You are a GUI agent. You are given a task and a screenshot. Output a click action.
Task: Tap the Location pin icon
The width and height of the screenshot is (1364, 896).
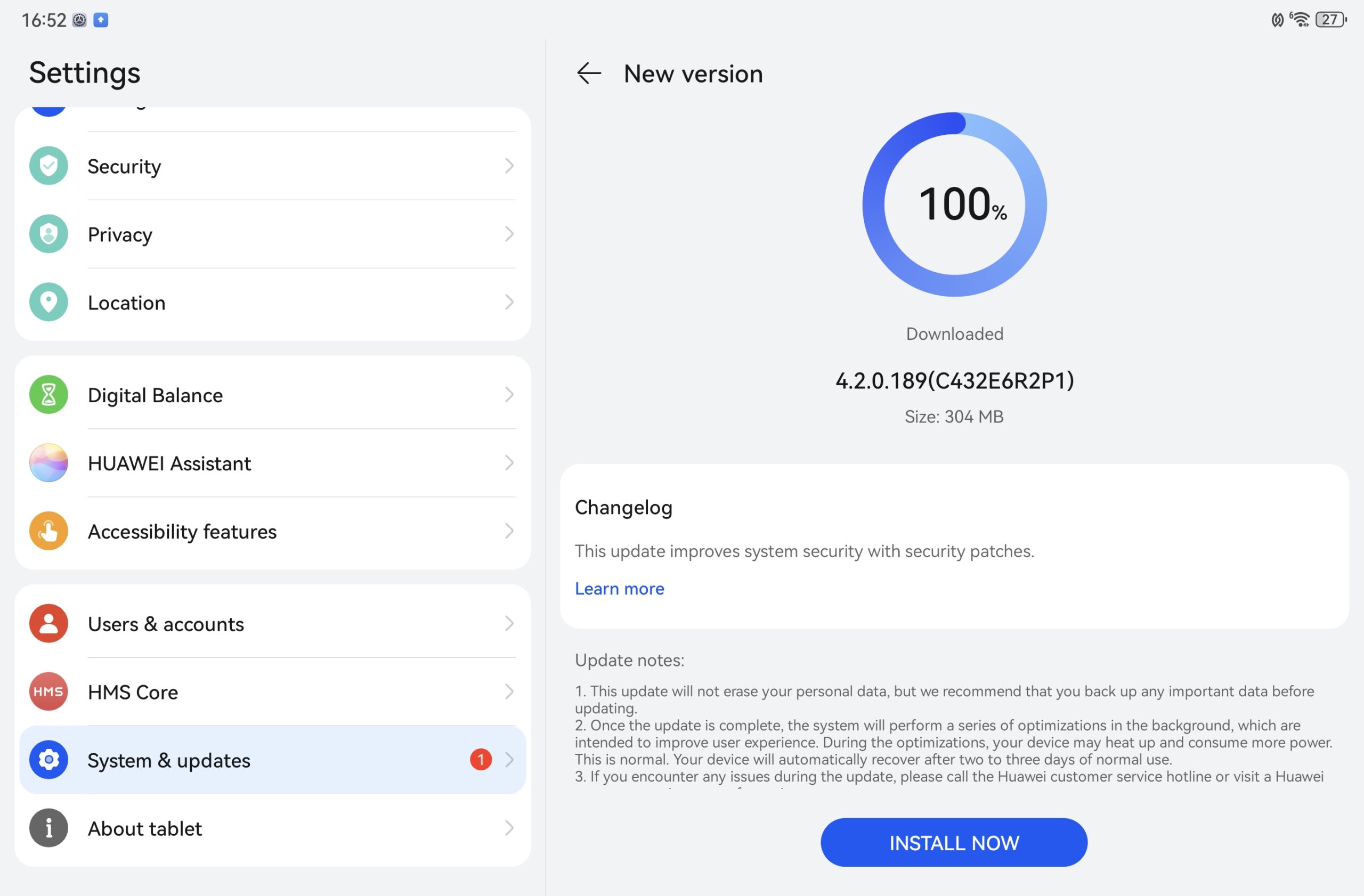(48, 303)
